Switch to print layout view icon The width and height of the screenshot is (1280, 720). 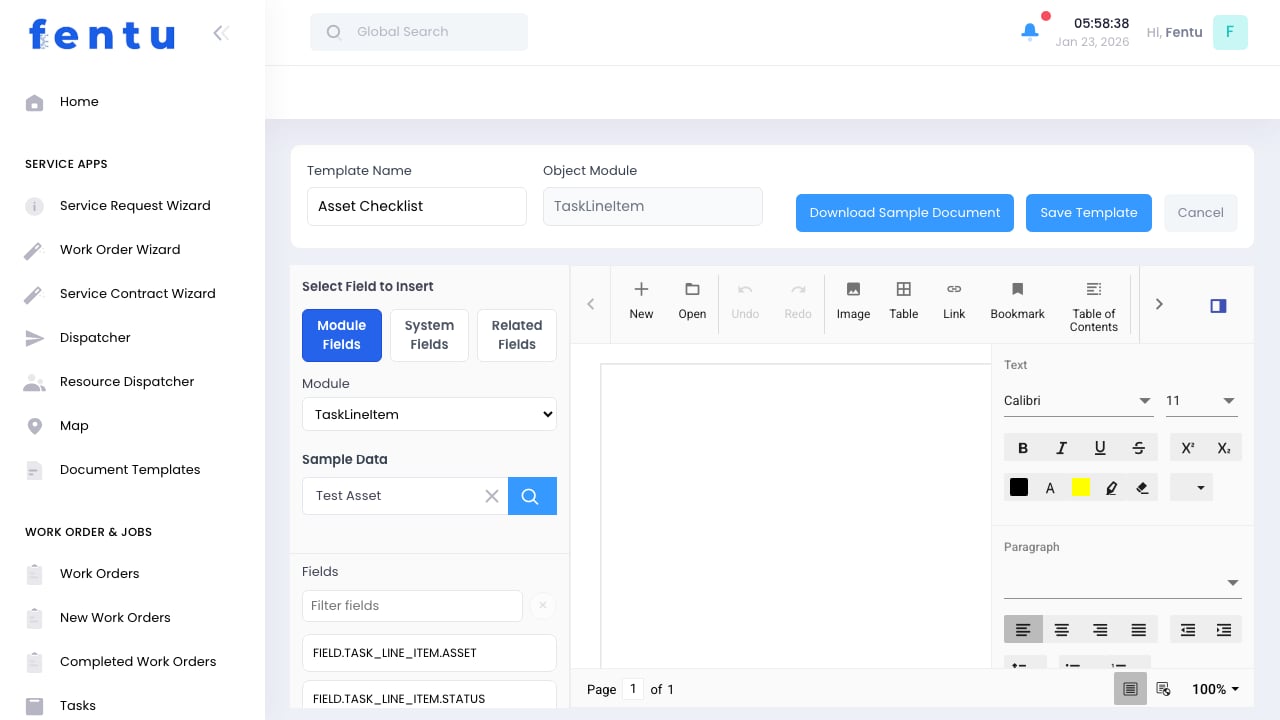1130,689
